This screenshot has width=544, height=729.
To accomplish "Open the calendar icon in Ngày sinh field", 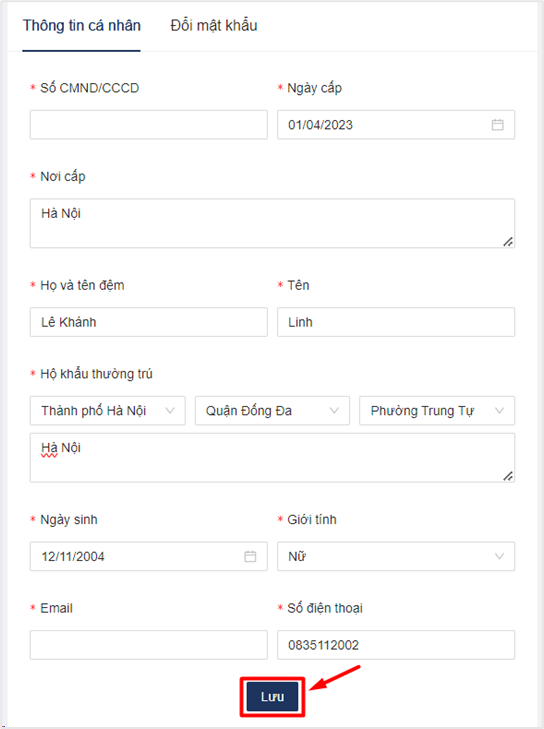I will tap(250, 556).
